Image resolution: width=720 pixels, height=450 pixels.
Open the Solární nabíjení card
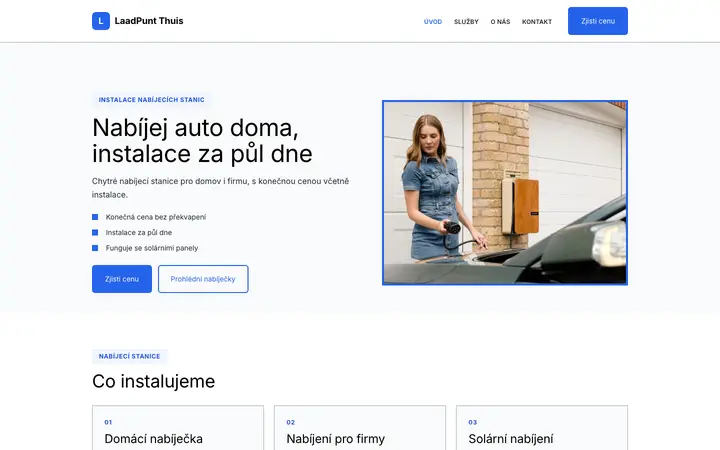(x=542, y=428)
